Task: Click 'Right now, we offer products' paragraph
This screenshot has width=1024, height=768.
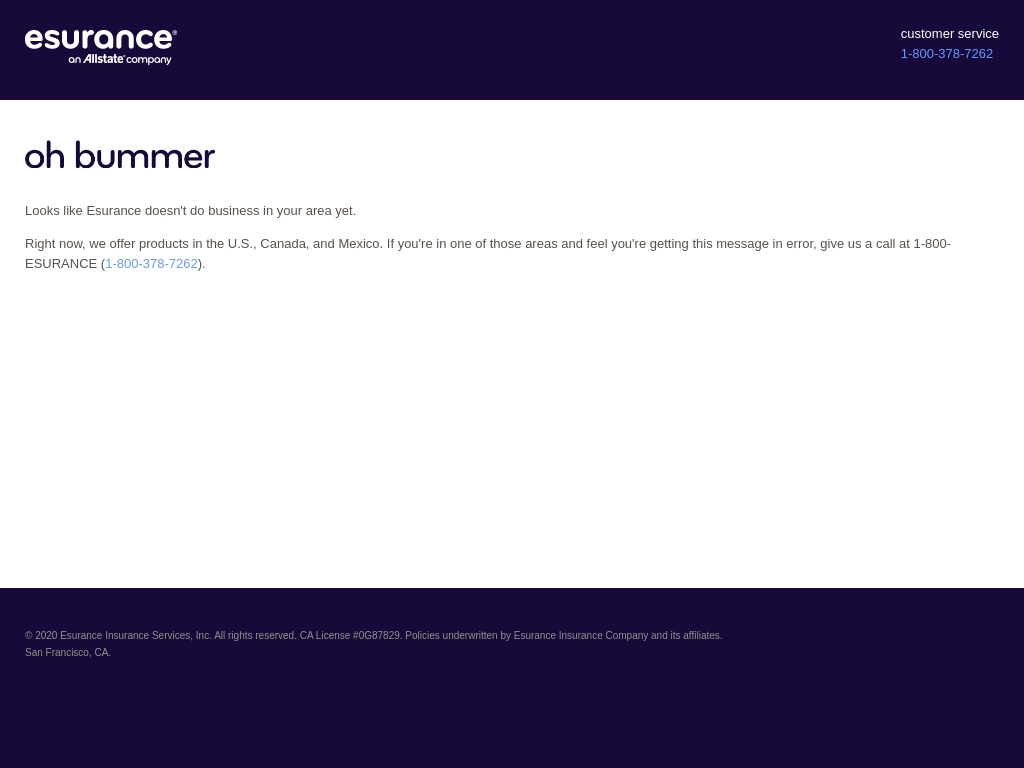Action: 488,253
